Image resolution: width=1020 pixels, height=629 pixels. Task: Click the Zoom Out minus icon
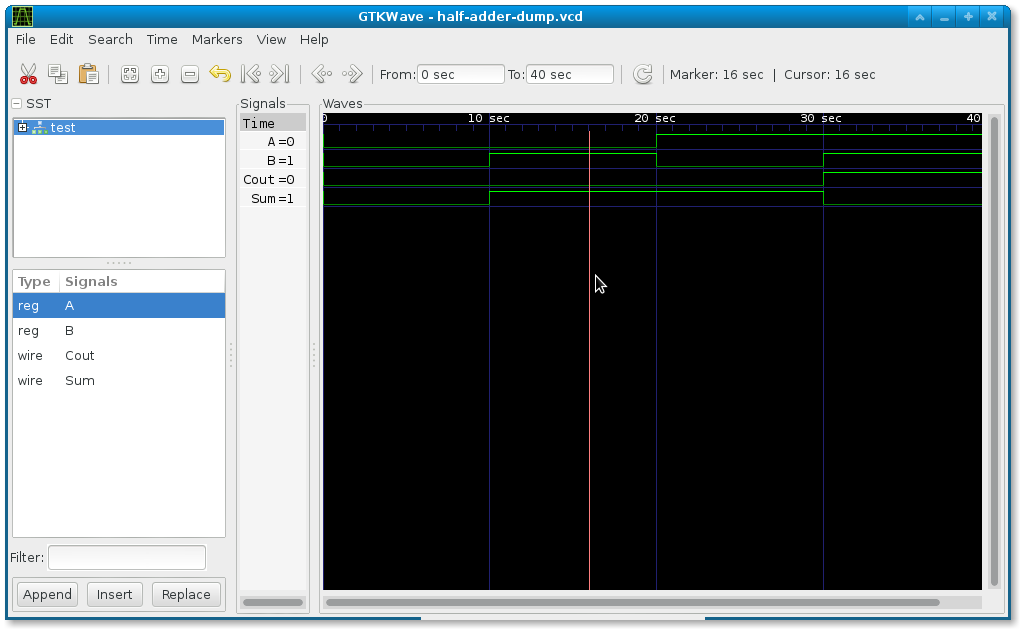point(190,74)
